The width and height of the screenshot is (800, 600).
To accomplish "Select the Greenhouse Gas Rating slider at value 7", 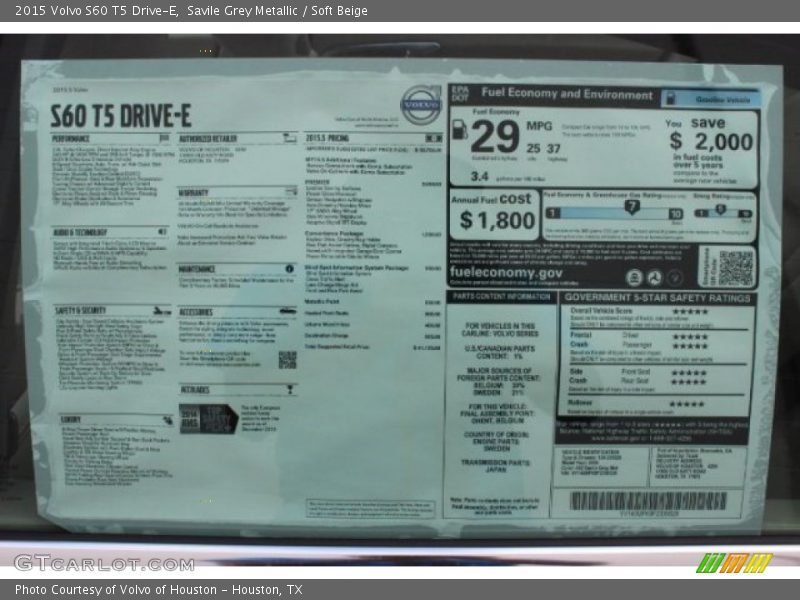I will (x=631, y=207).
